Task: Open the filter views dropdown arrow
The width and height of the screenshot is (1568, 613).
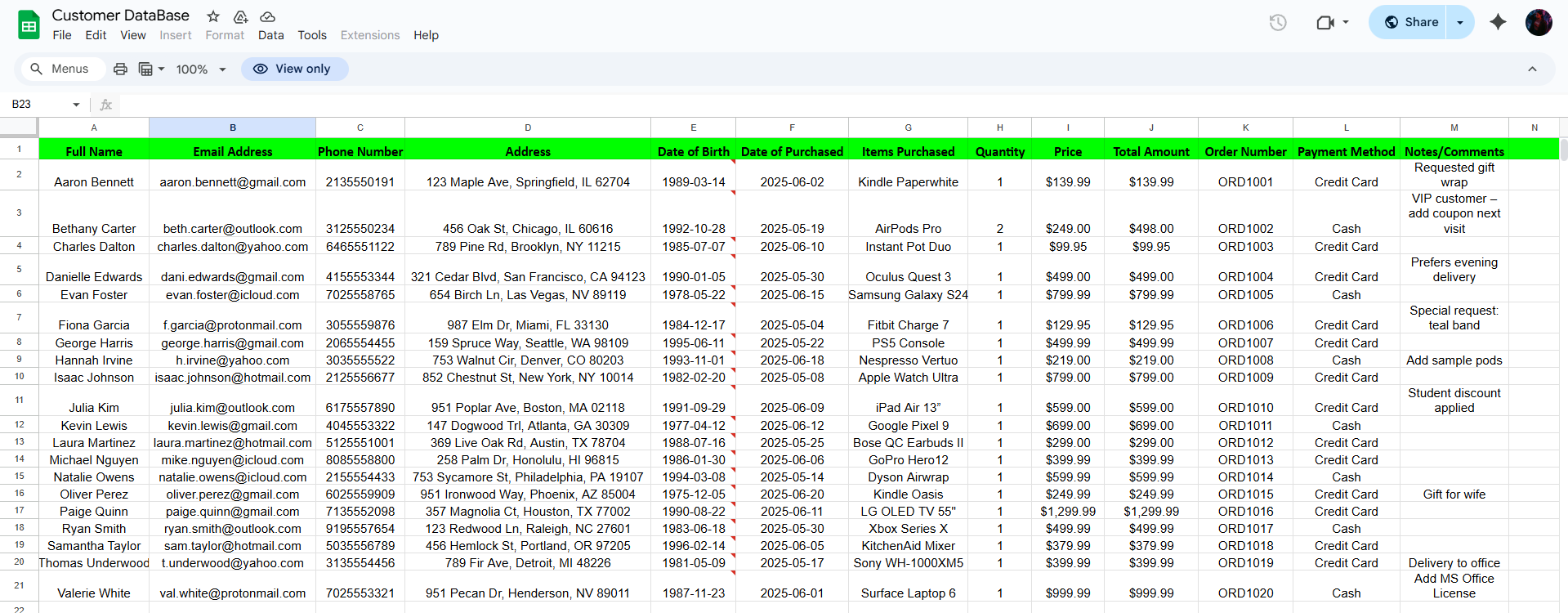Action: click(x=161, y=69)
